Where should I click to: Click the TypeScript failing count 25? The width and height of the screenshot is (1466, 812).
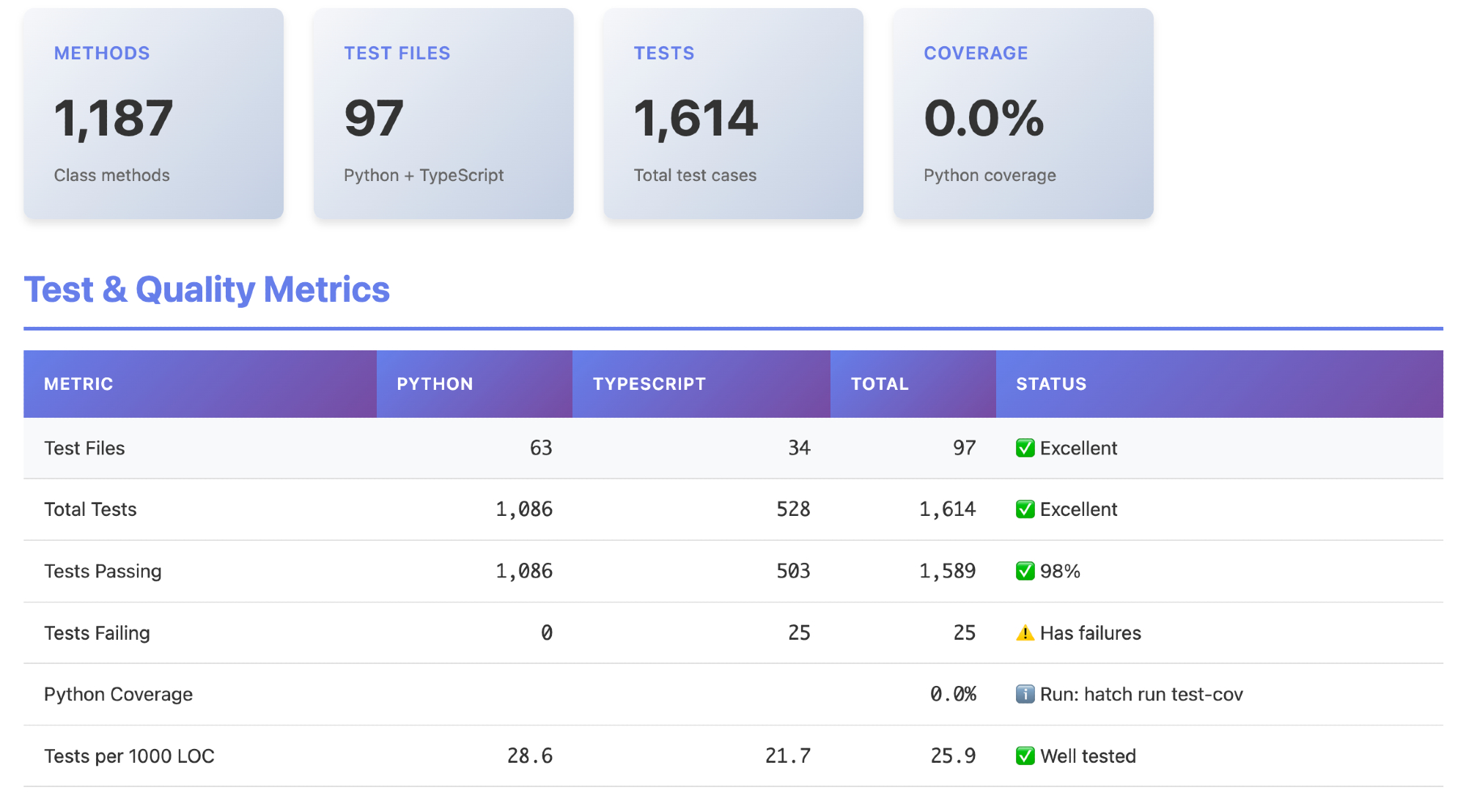click(799, 633)
